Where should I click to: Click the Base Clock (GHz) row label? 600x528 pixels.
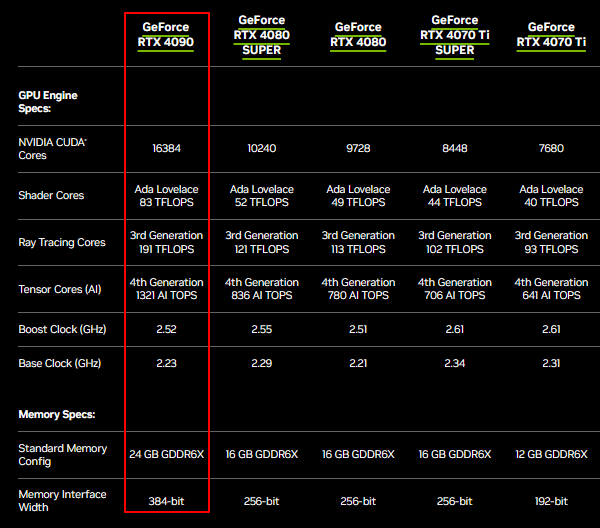pyautogui.click(x=59, y=363)
